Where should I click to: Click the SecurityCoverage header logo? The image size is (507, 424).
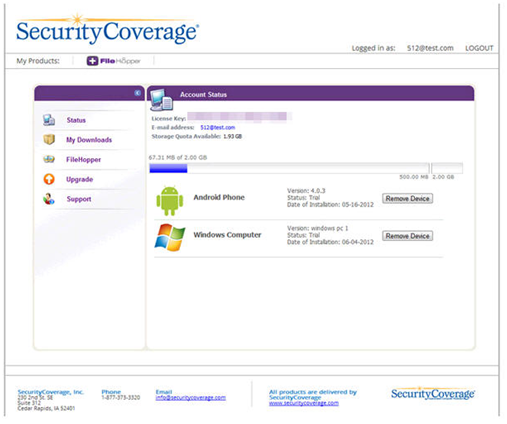click(107, 29)
